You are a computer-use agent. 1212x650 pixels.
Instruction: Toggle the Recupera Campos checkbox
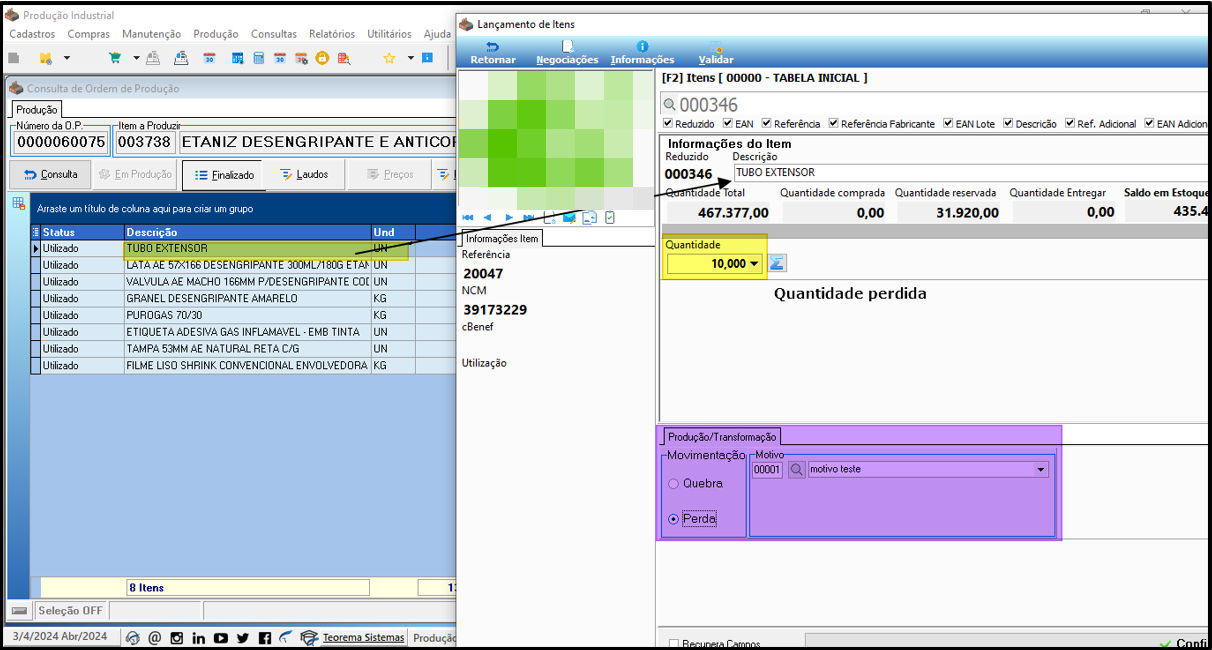[x=674, y=643]
